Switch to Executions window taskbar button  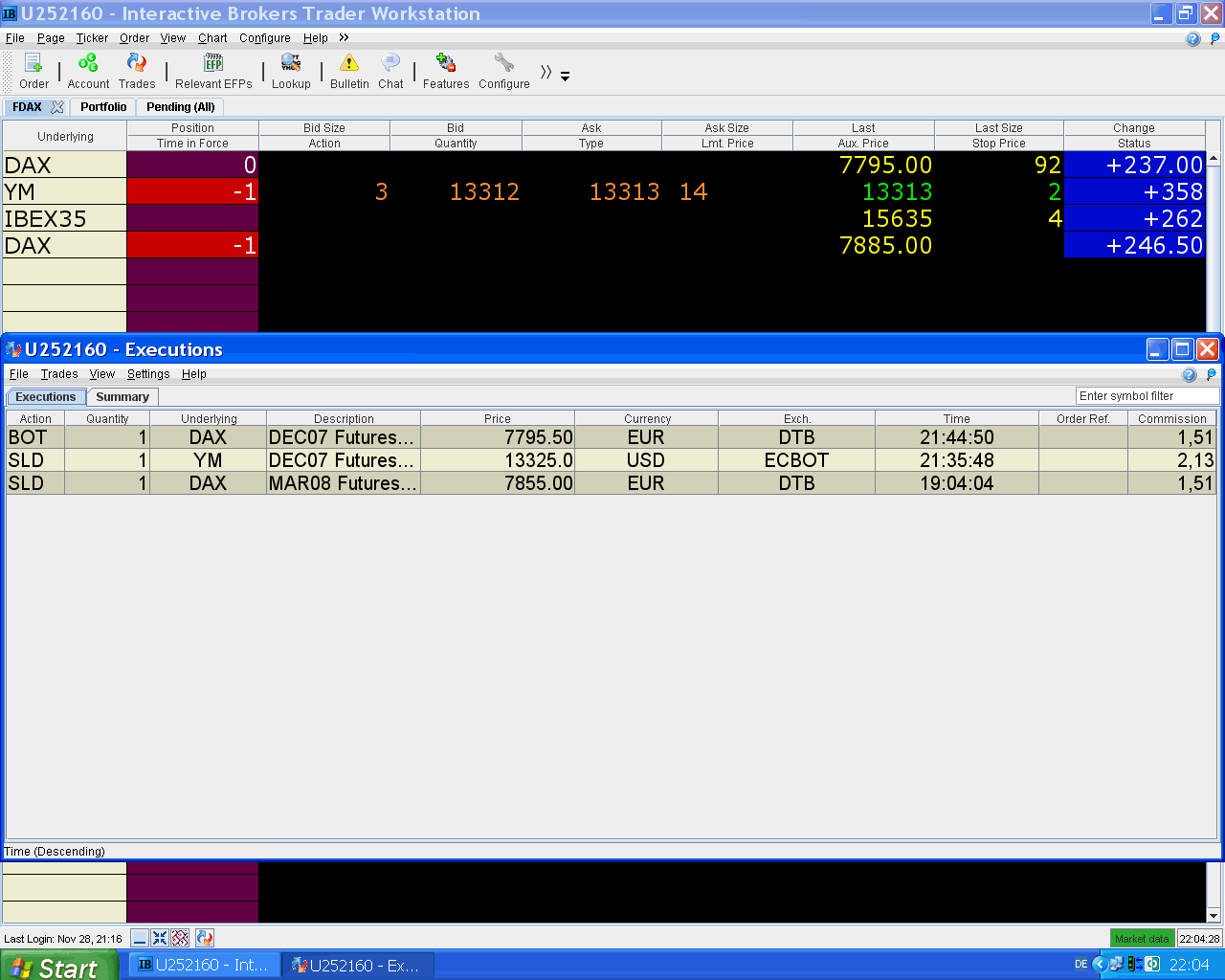coord(359,965)
